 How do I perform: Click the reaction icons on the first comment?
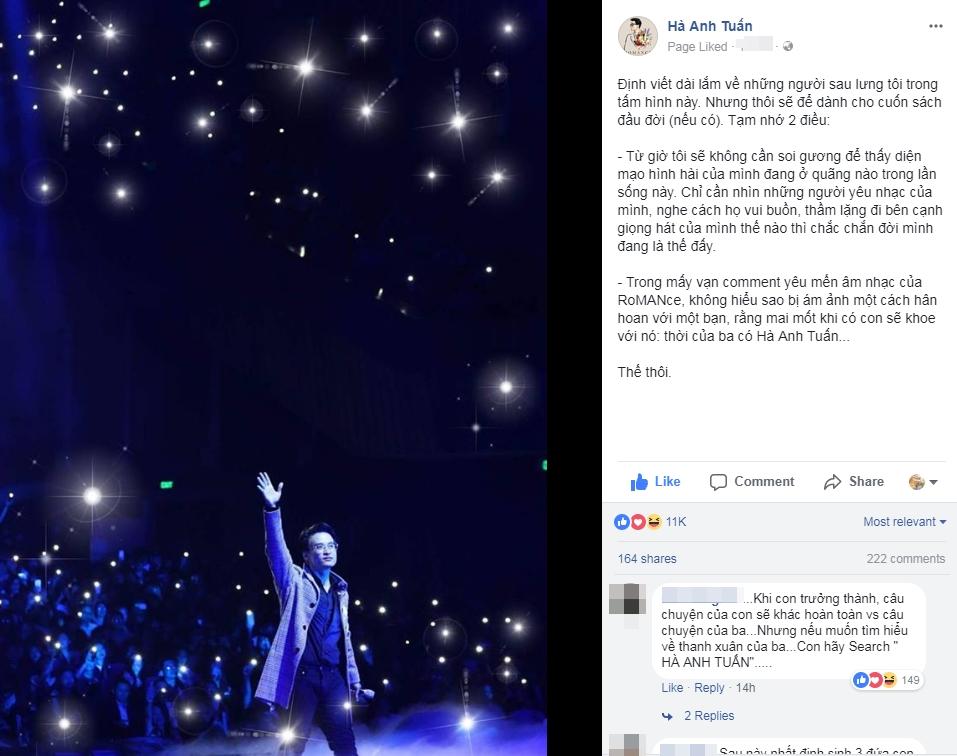point(875,680)
